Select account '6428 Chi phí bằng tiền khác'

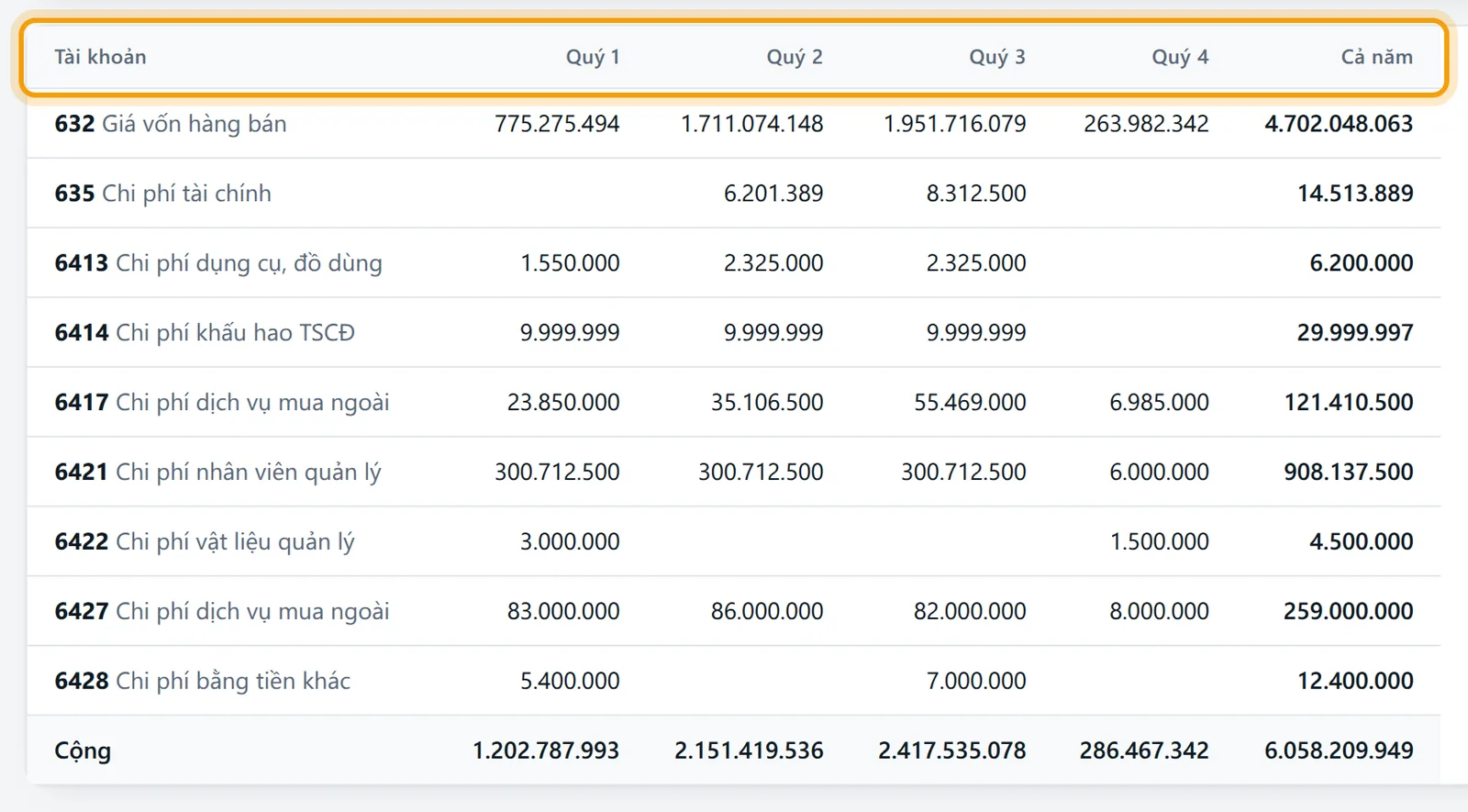[x=203, y=681]
